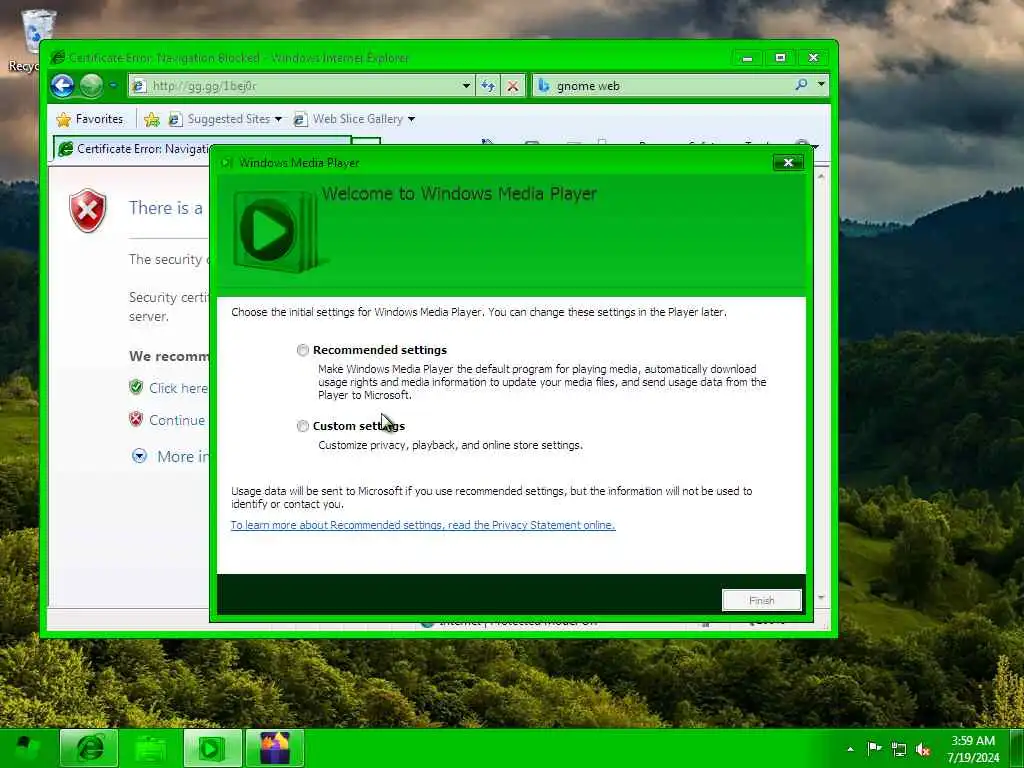Click the Back arrow in Internet Explorer
The image size is (1024, 768).
[63, 86]
